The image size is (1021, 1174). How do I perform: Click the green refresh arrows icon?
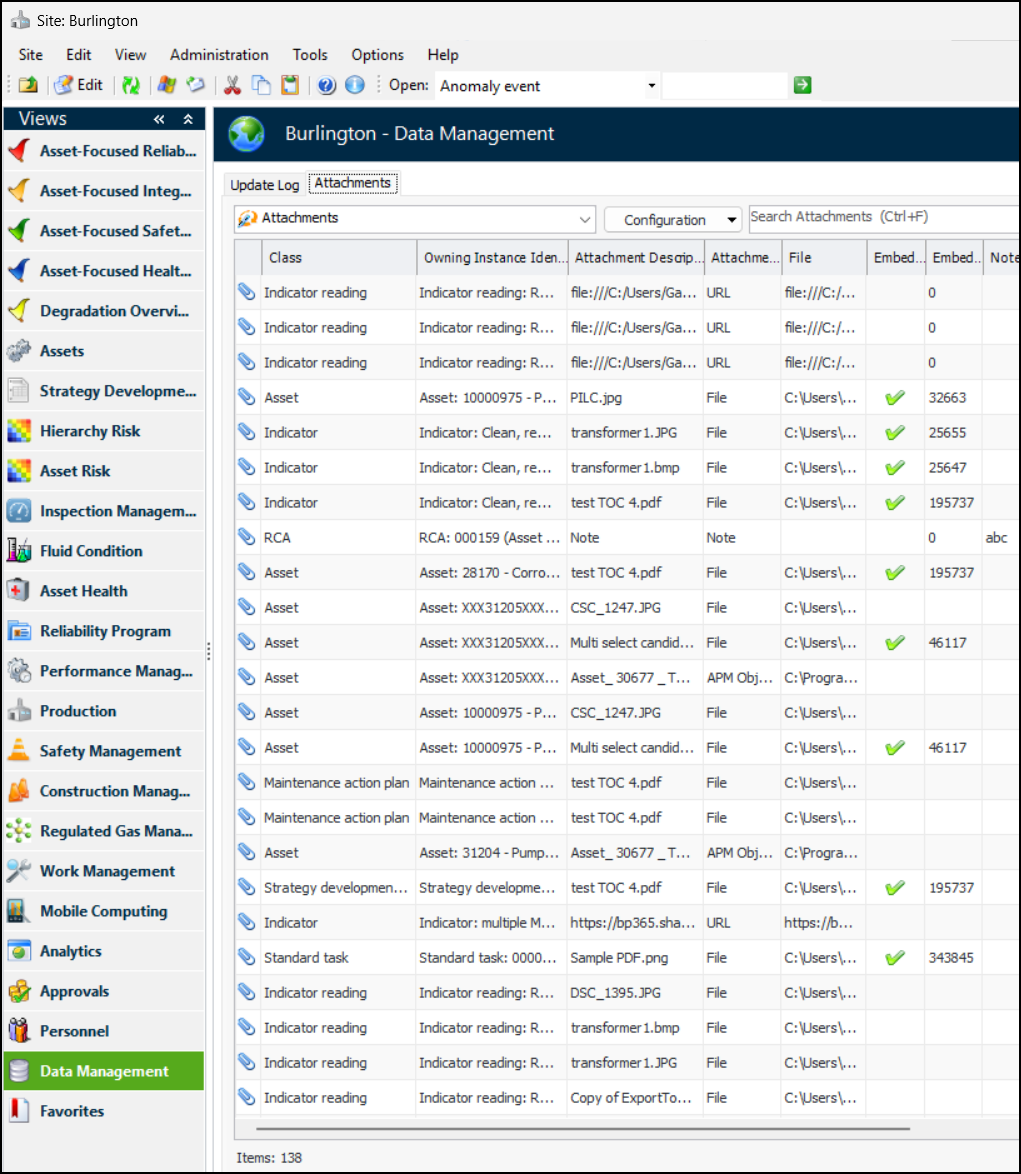tap(131, 85)
